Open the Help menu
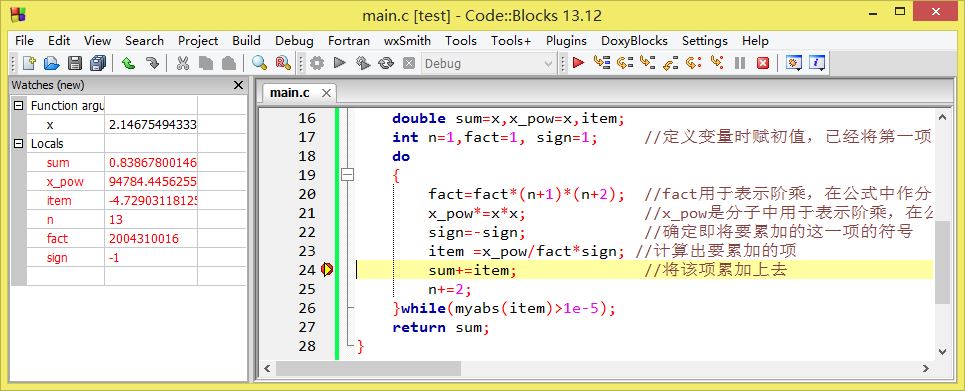This screenshot has height=391, width=965. (x=755, y=41)
